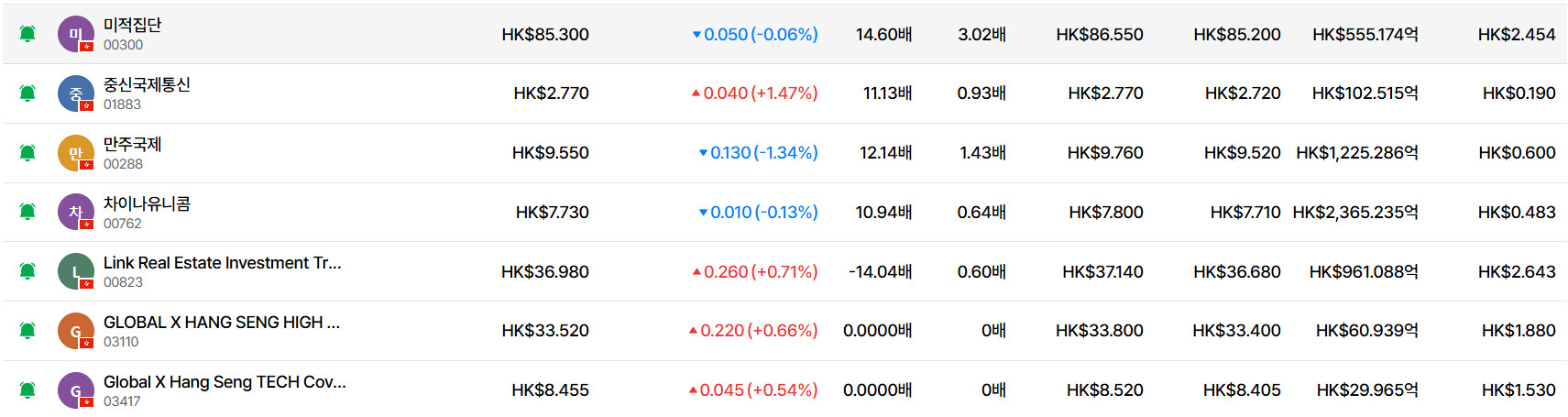
Task: Click bell icon for GLOBAL X HANG SENG HIGH
Action: coord(27,331)
